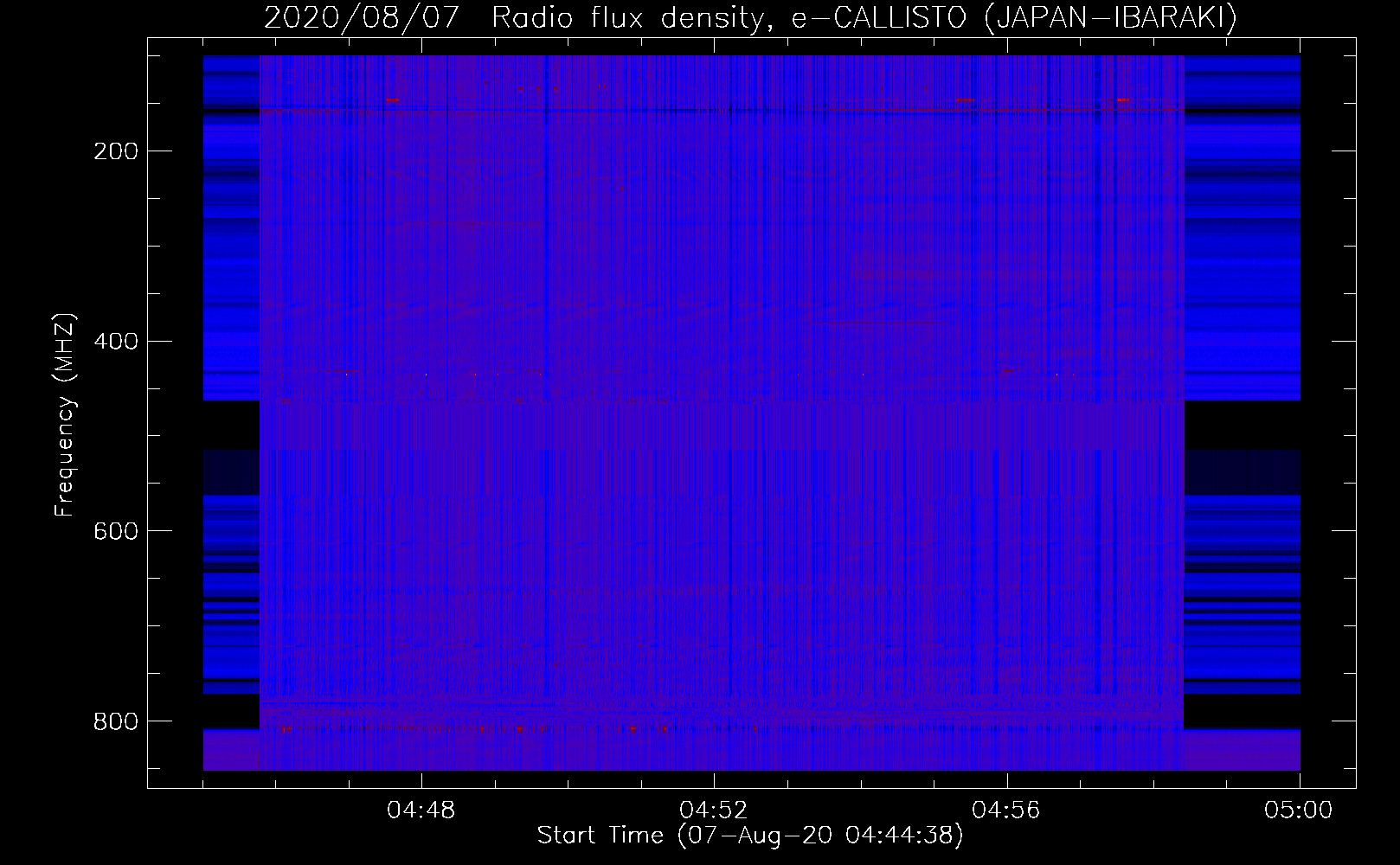1400x865 pixels.
Task: Click the 04:52 time tick label
Action: click(x=714, y=811)
